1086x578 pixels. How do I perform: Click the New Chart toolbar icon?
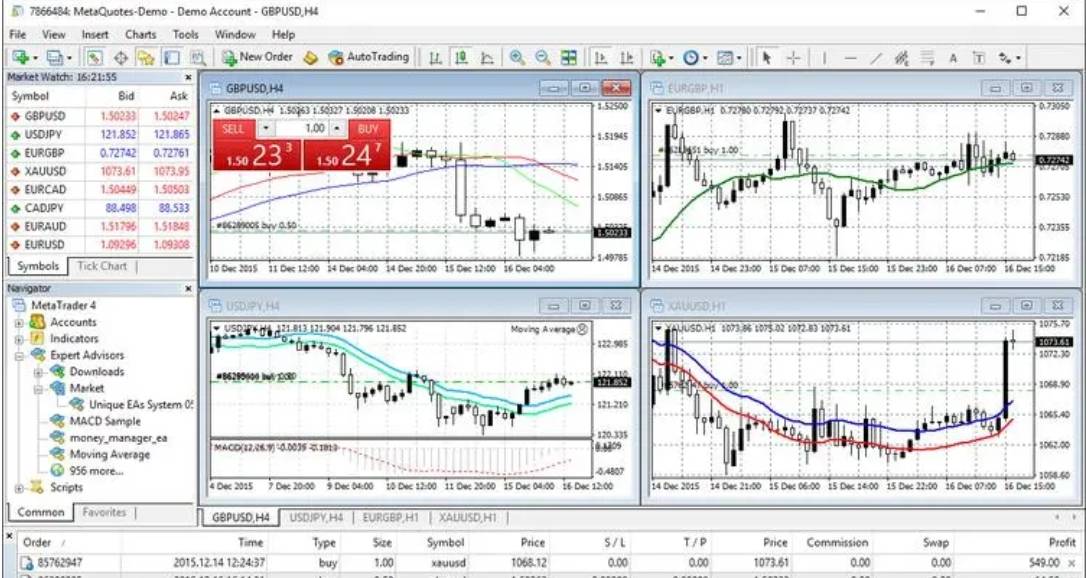coord(19,57)
